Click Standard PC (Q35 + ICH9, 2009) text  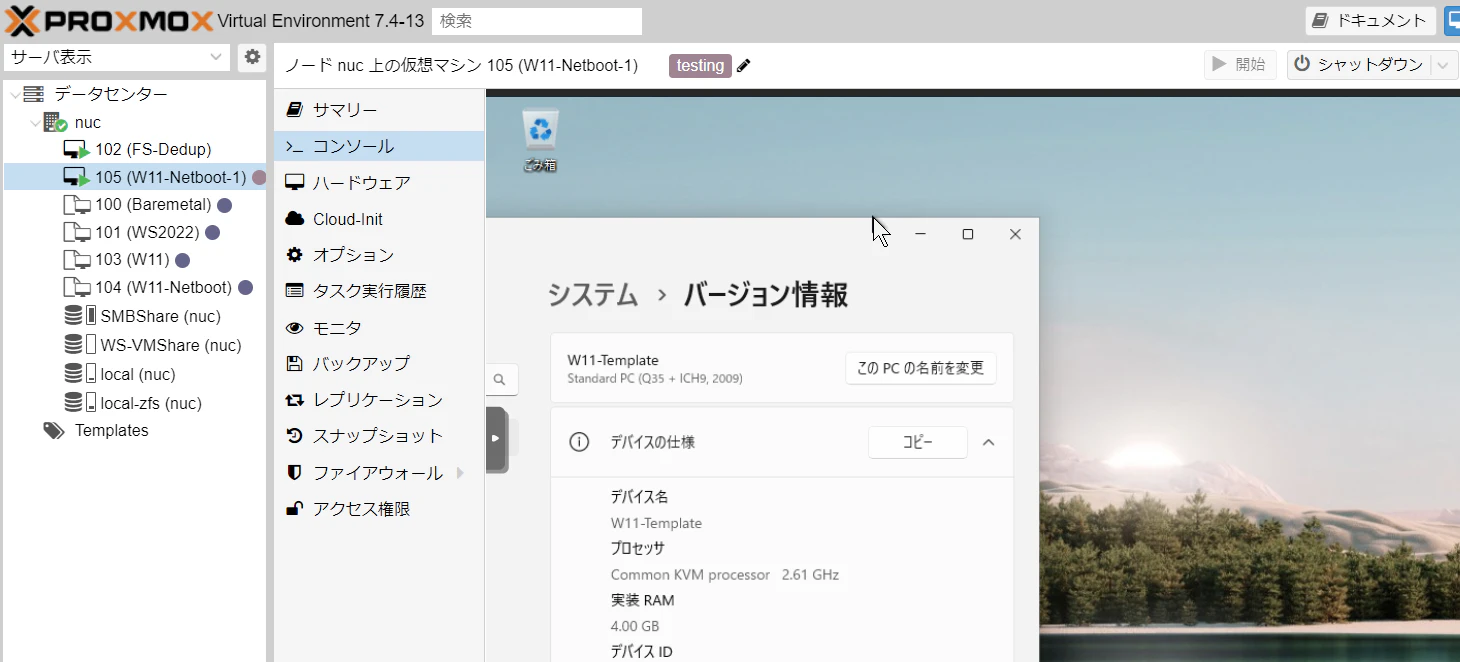tap(654, 379)
